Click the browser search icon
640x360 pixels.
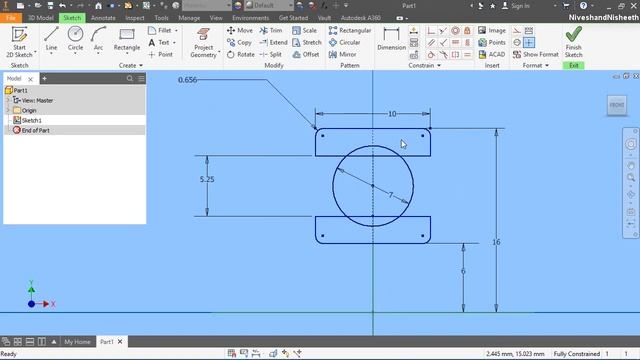click(130, 78)
